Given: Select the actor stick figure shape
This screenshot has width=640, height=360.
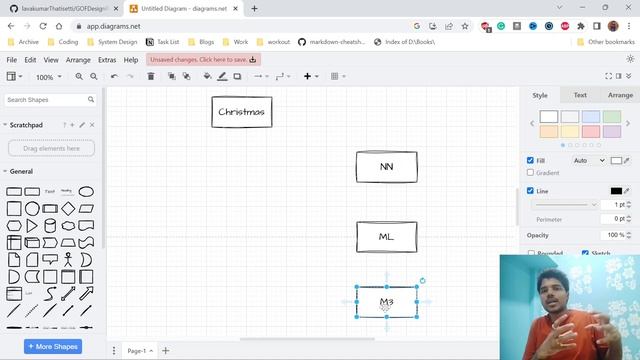Looking at the screenshot, I should (x=68, y=260).
